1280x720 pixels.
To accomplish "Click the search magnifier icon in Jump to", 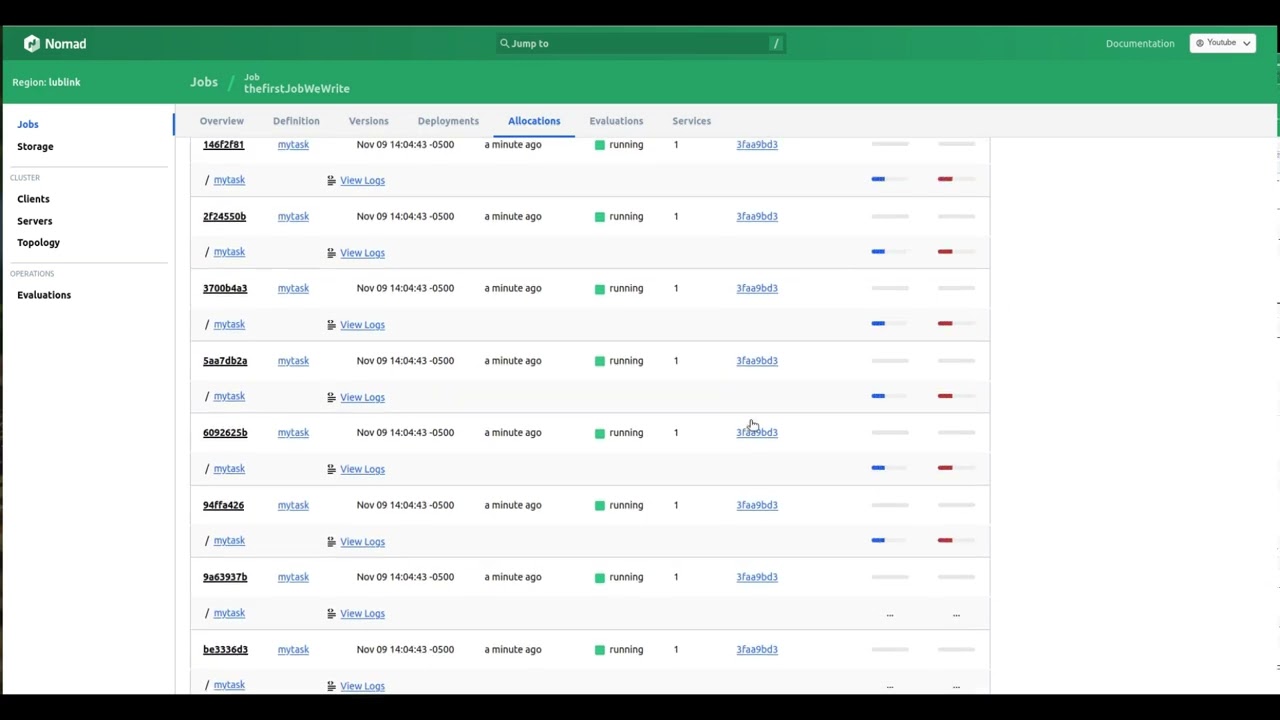I will (x=504, y=44).
